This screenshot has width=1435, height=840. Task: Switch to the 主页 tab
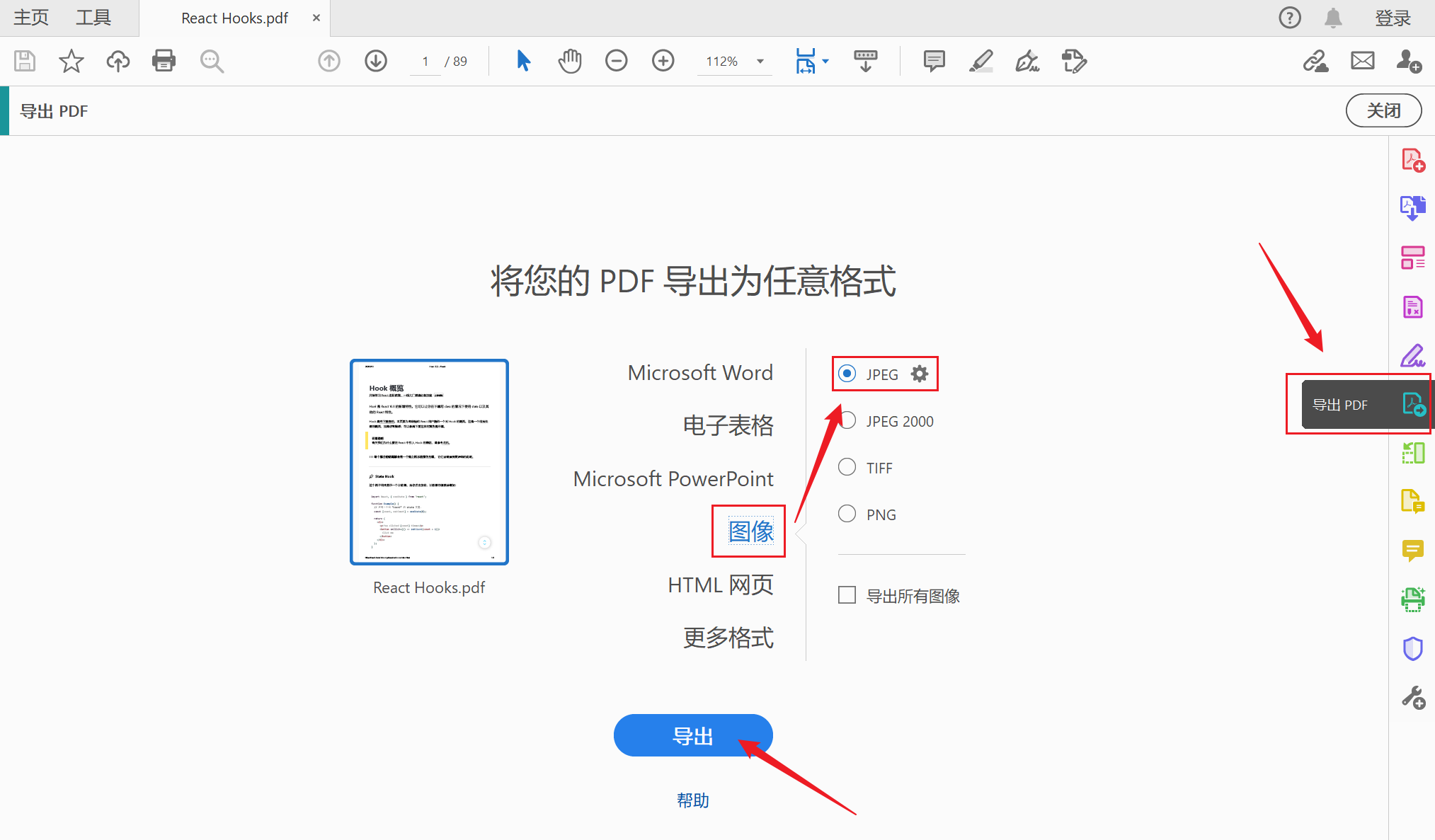click(x=31, y=18)
